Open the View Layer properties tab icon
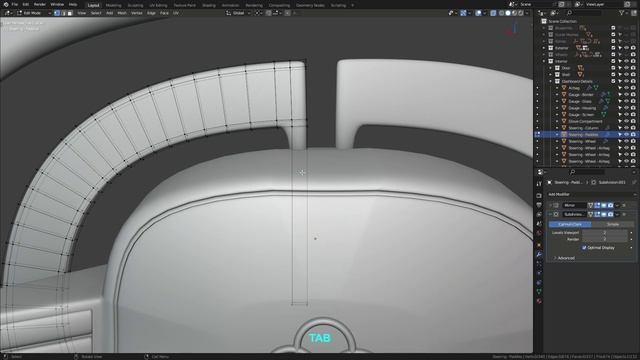 (539, 214)
